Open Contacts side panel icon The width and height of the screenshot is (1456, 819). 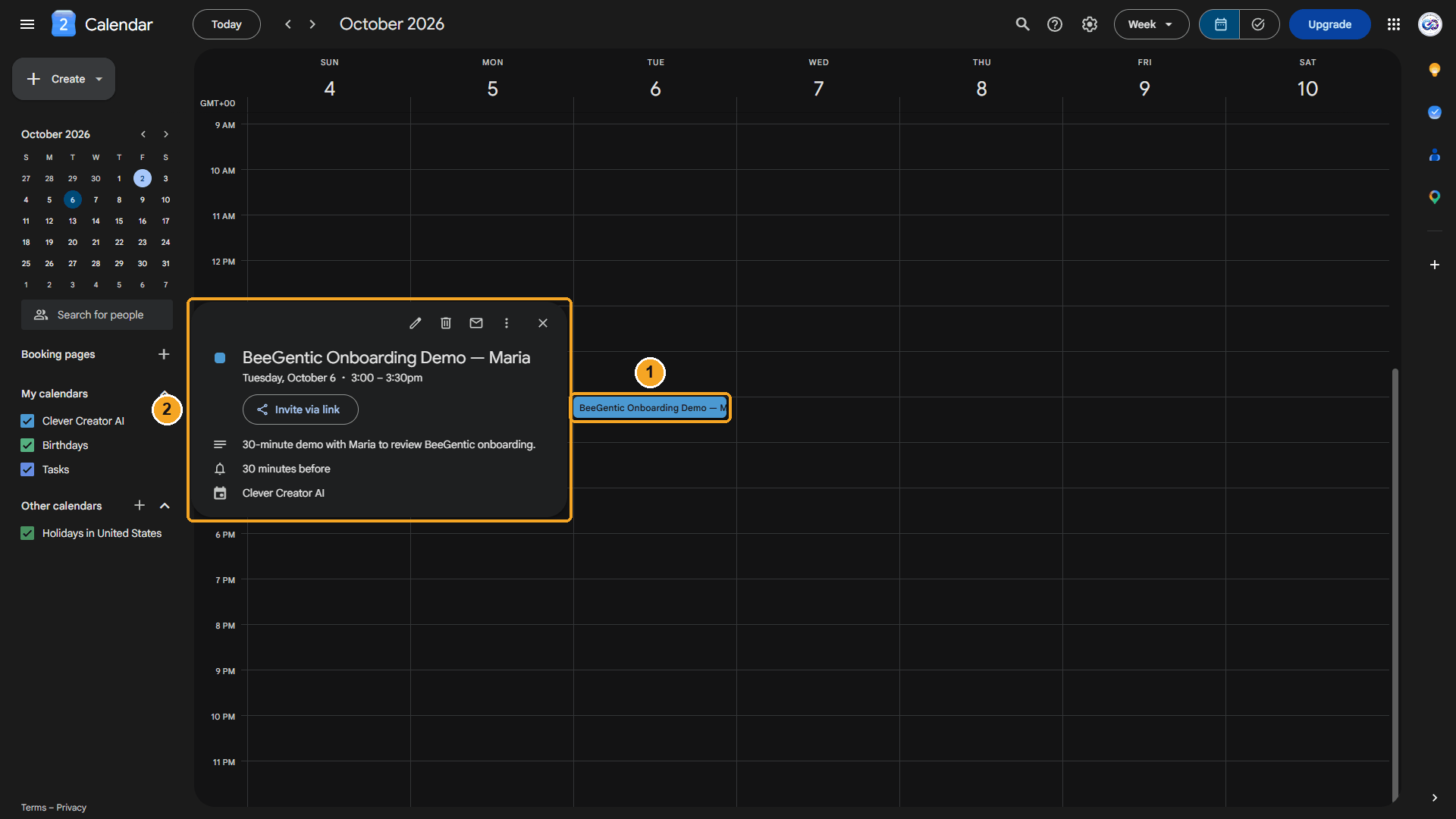point(1435,155)
